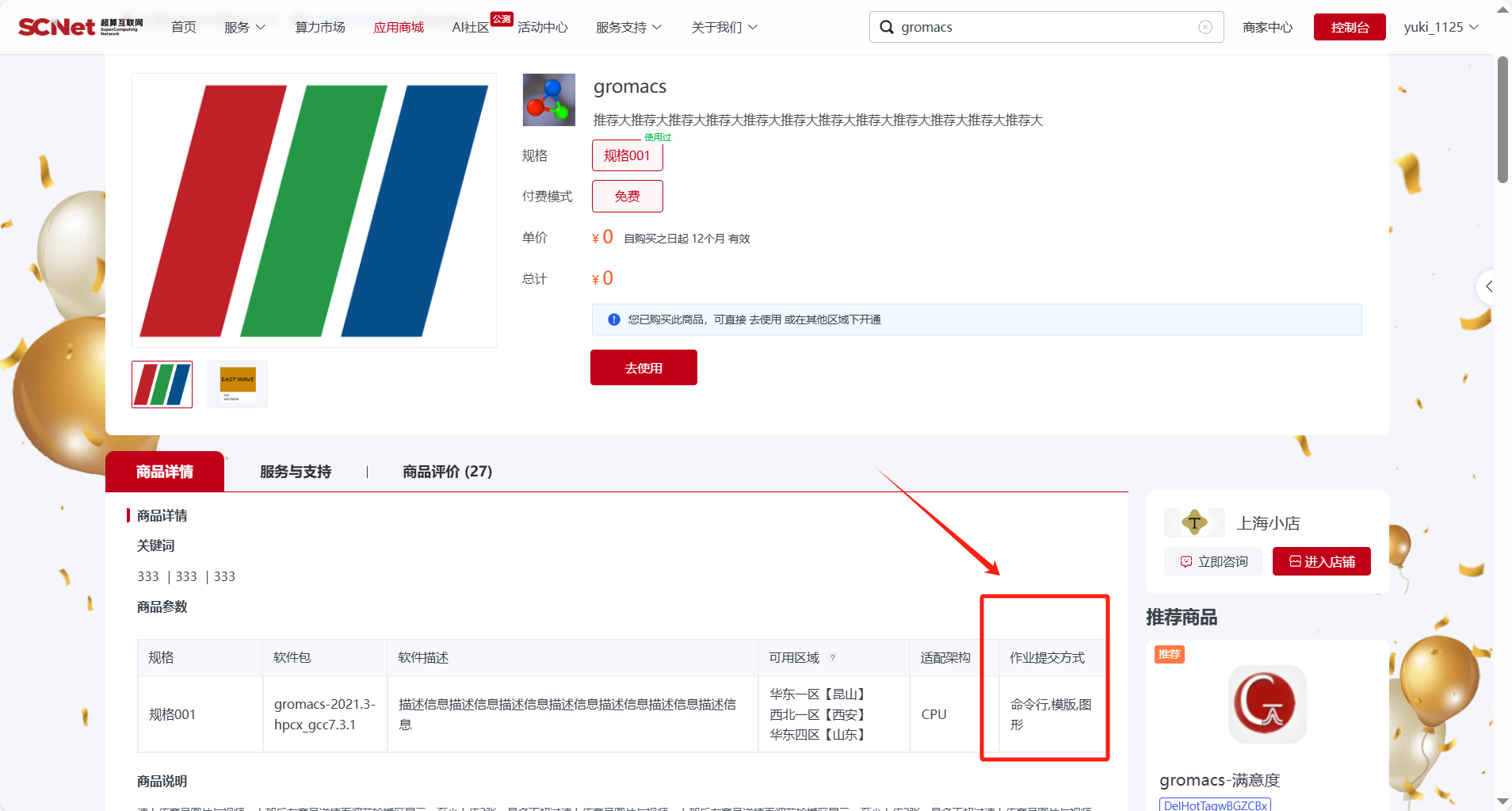Click the 去使用 button
This screenshot has height=811, width=1512.
643,368
